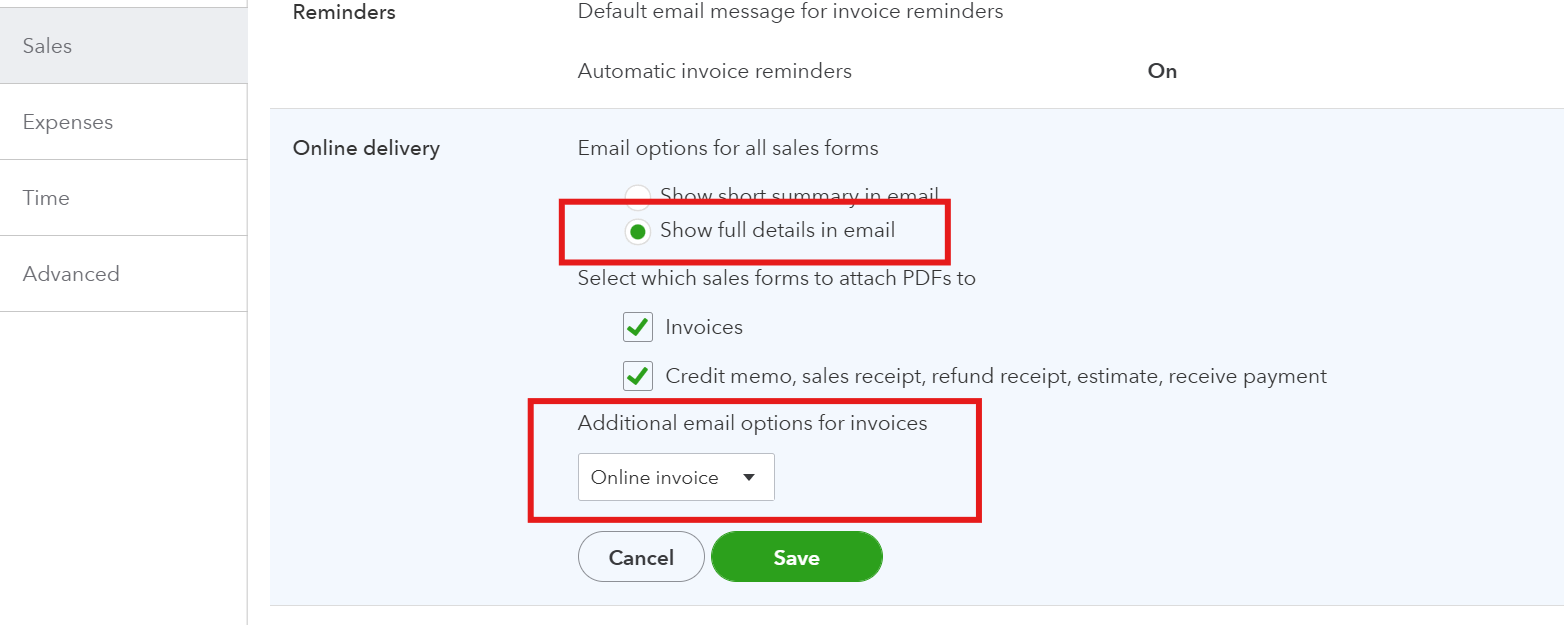The width and height of the screenshot is (1564, 625).
Task: Click Select which sales forms to attach PDFs label
Action: [x=776, y=278]
